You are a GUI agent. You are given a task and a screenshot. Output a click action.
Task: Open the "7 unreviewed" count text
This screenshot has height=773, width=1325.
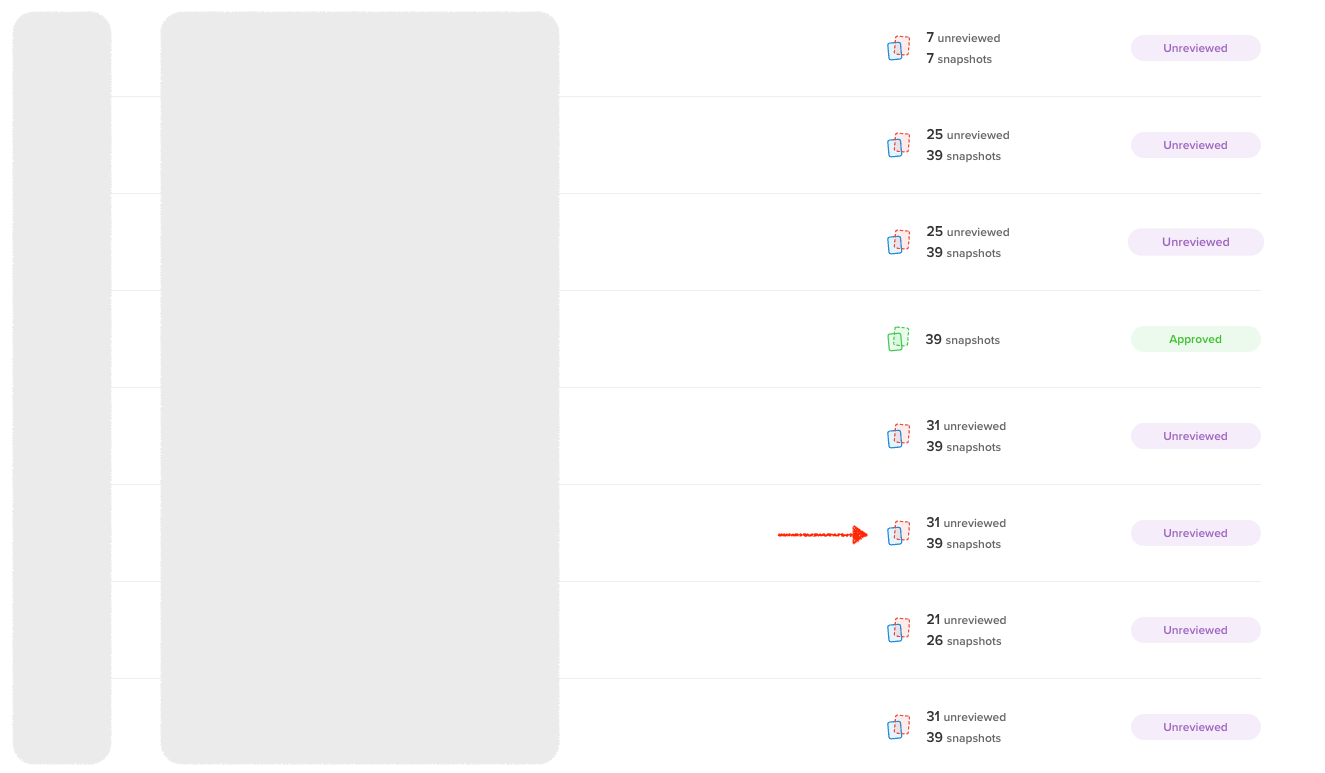click(963, 38)
